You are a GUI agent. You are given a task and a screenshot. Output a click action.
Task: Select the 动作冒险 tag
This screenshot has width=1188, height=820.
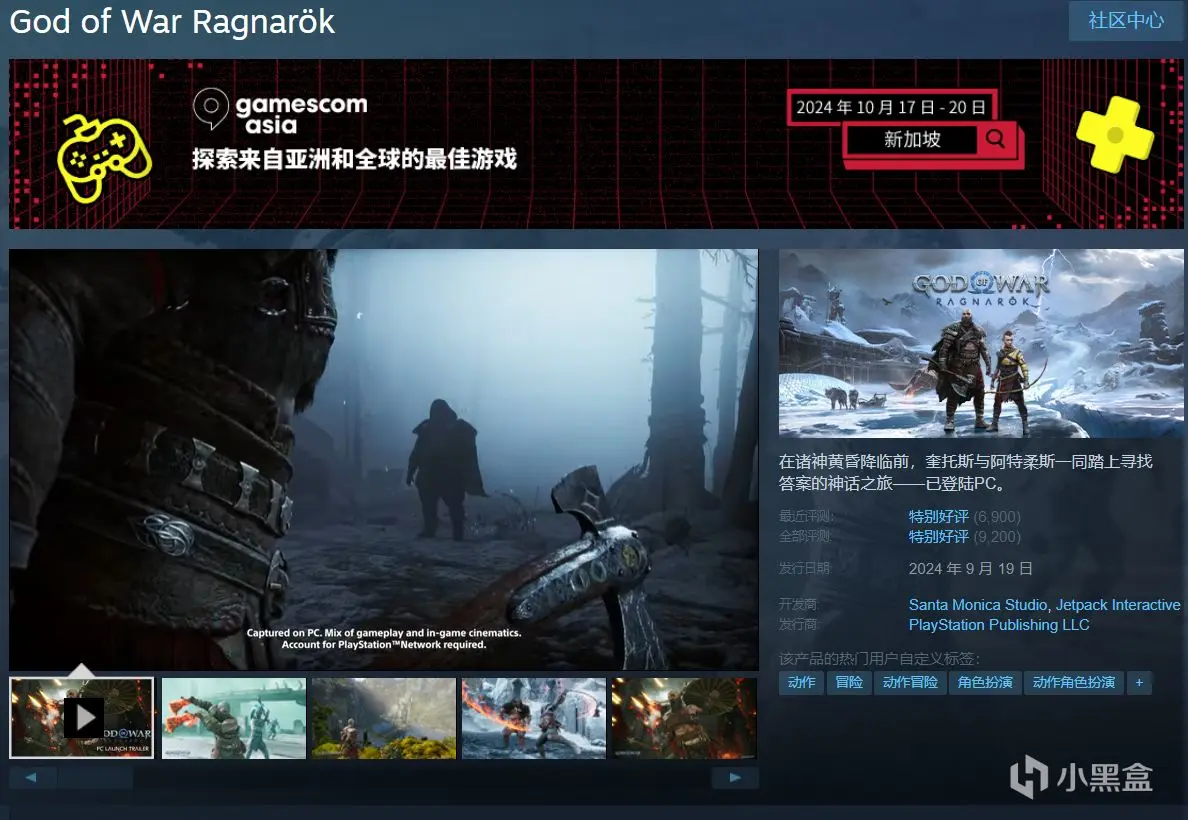[910, 682]
